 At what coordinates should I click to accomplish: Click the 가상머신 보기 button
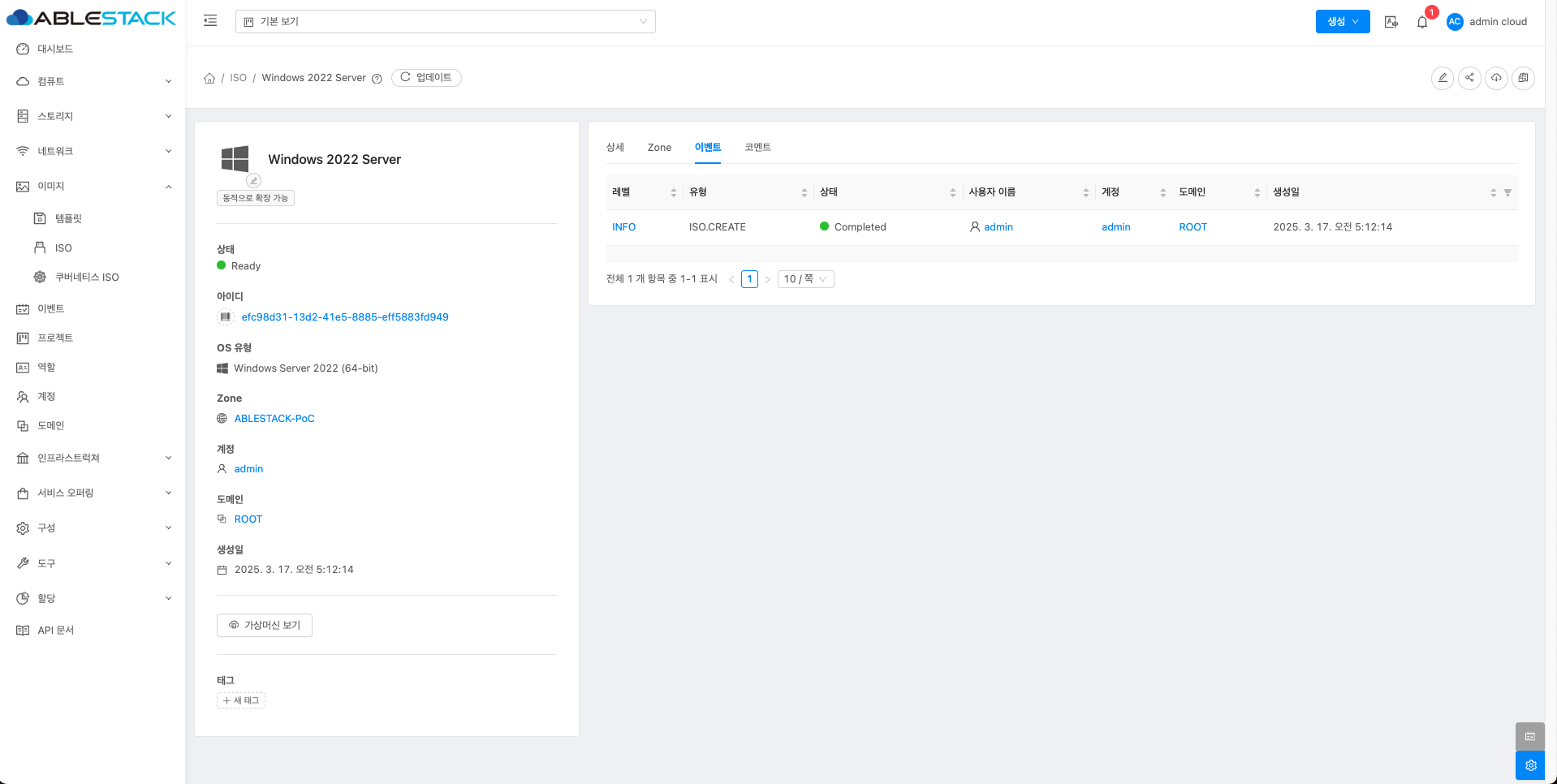(x=265, y=625)
